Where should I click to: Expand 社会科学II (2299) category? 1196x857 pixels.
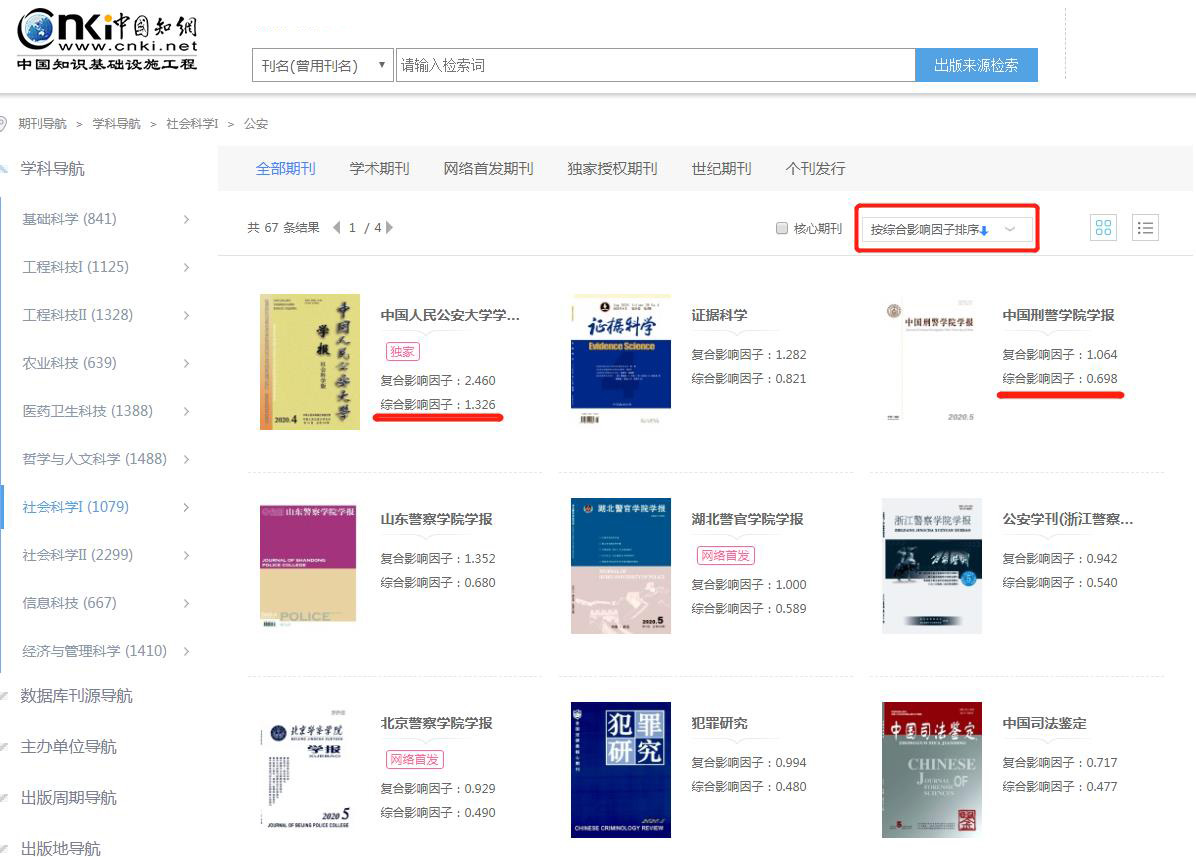coord(186,556)
